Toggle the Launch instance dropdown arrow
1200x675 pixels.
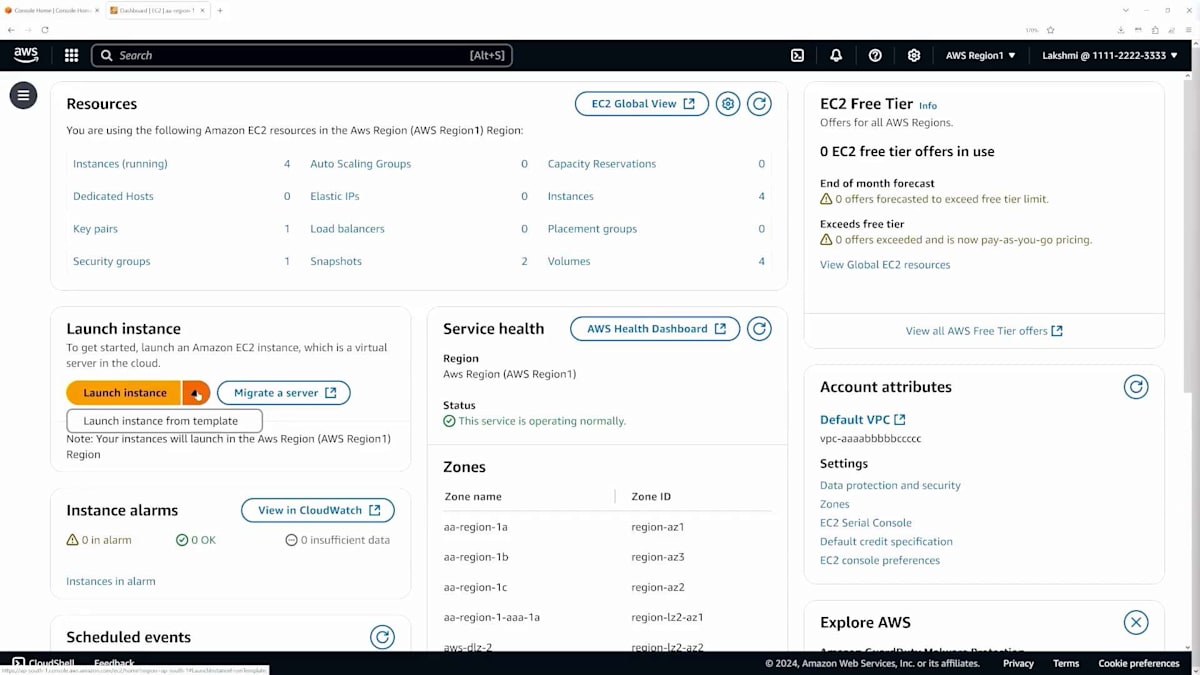[x=196, y=393]
